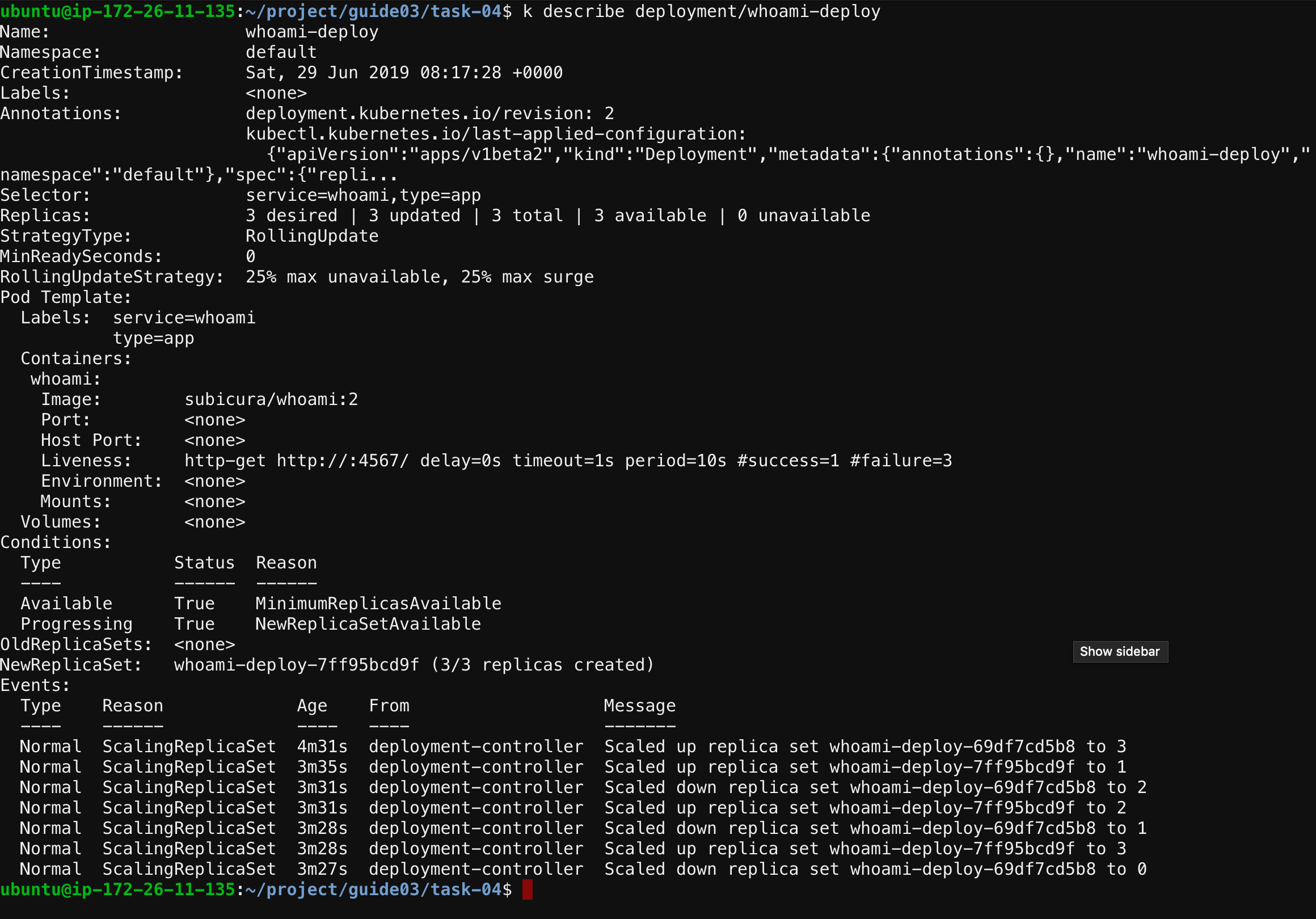The height and width of the screenshot is (919, 1316).
Task: Click event age '4m31s'
Action: coord(322,747)
